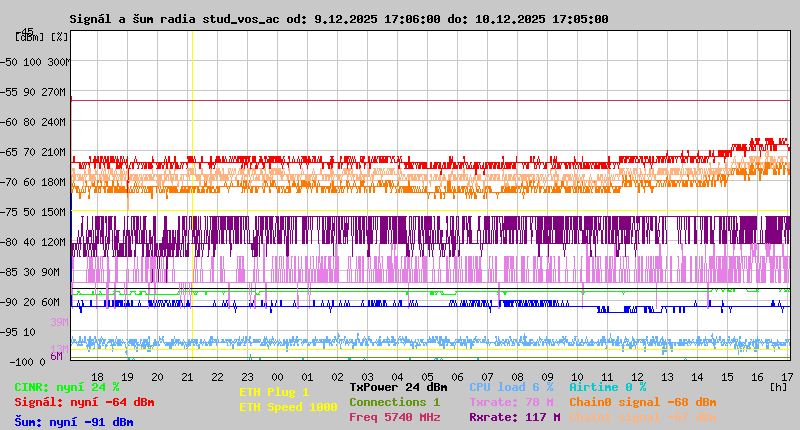Select the CPU load 6 % legend label
The height and width of the screenshot is (430, 800).
click(511, 387)
